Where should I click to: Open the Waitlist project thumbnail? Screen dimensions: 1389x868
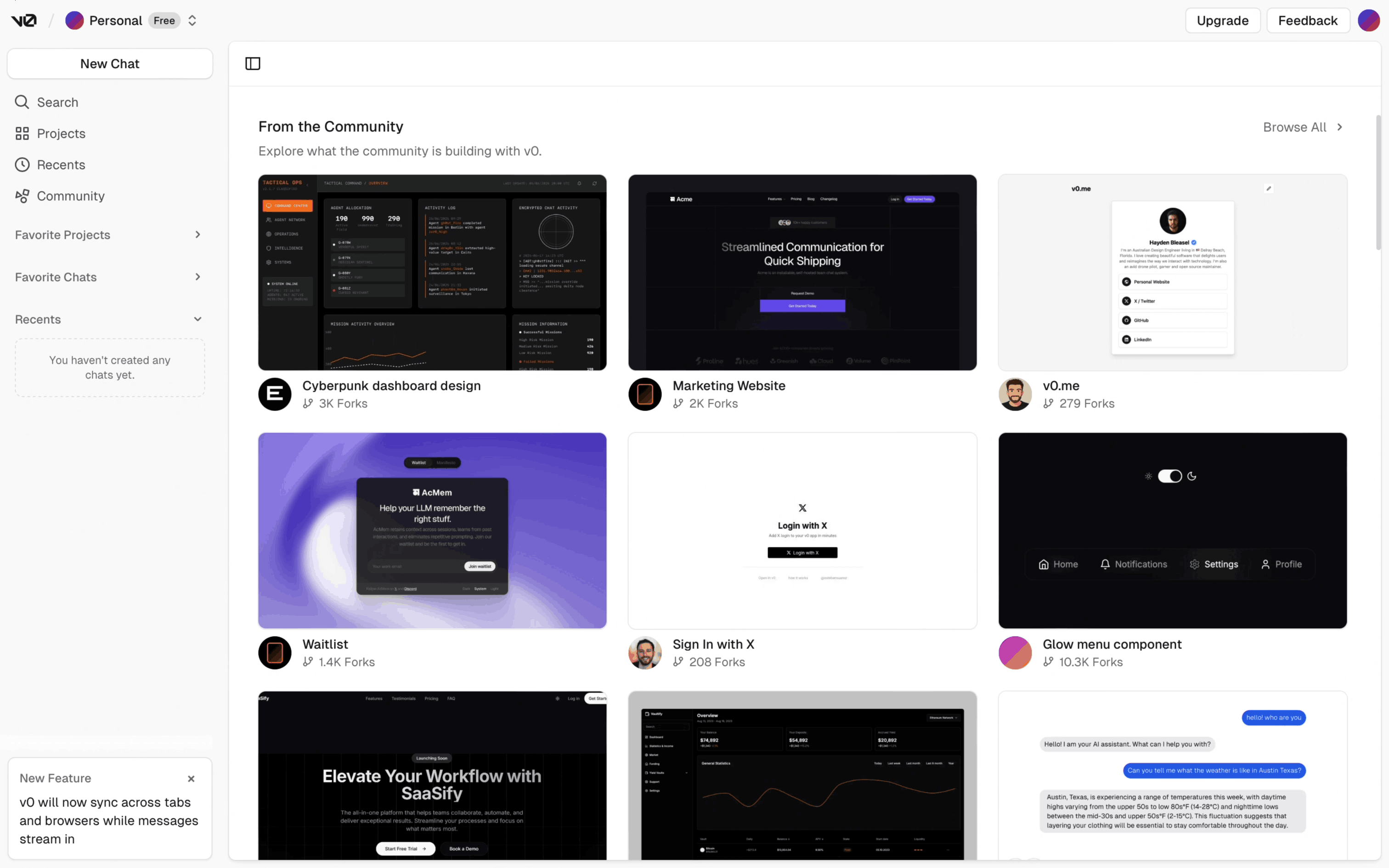pos(432,530)
